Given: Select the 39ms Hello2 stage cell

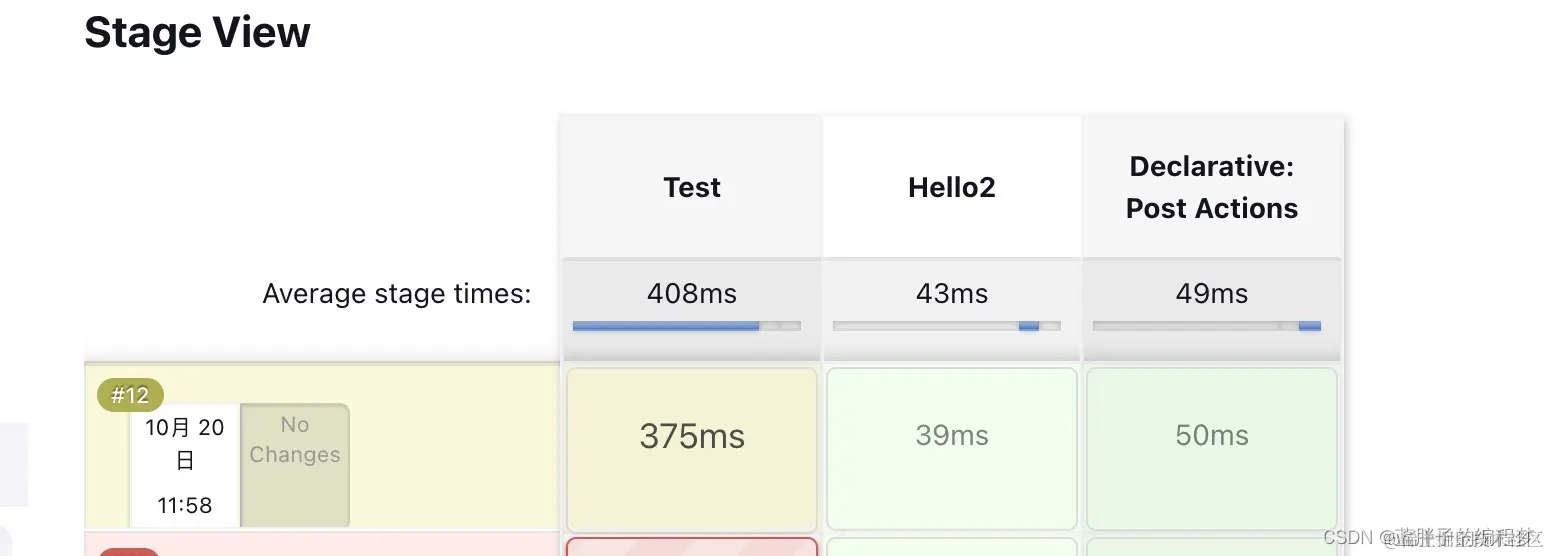Looking at the screenshot, I should click(952, 449).
